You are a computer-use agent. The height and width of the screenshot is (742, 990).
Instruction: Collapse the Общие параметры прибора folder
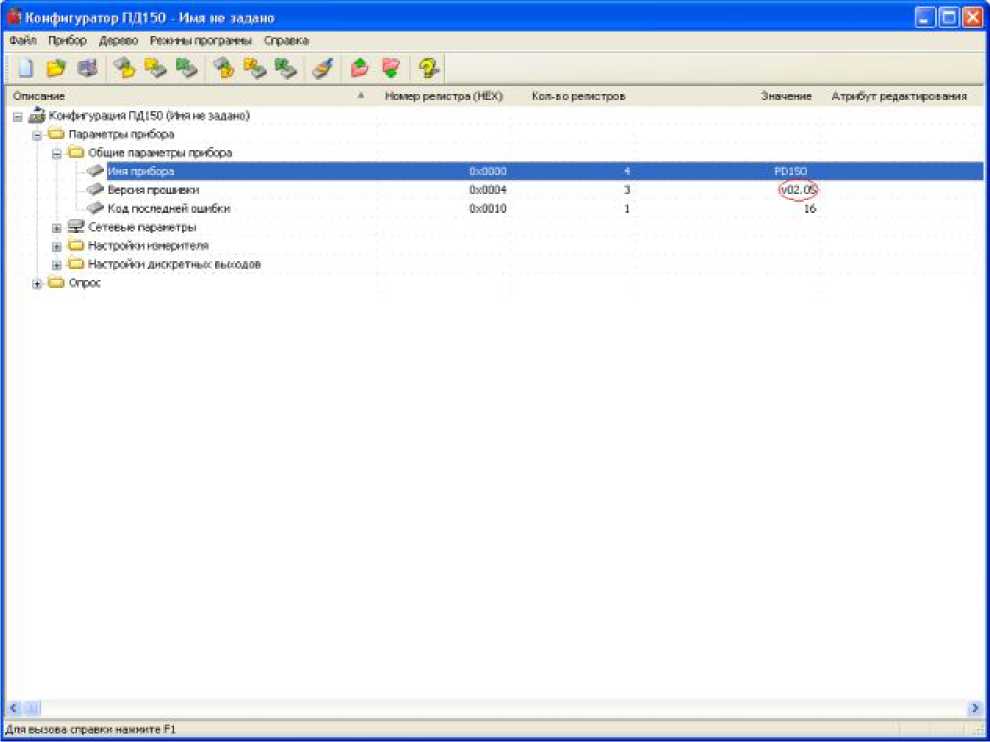pos(57,153)
